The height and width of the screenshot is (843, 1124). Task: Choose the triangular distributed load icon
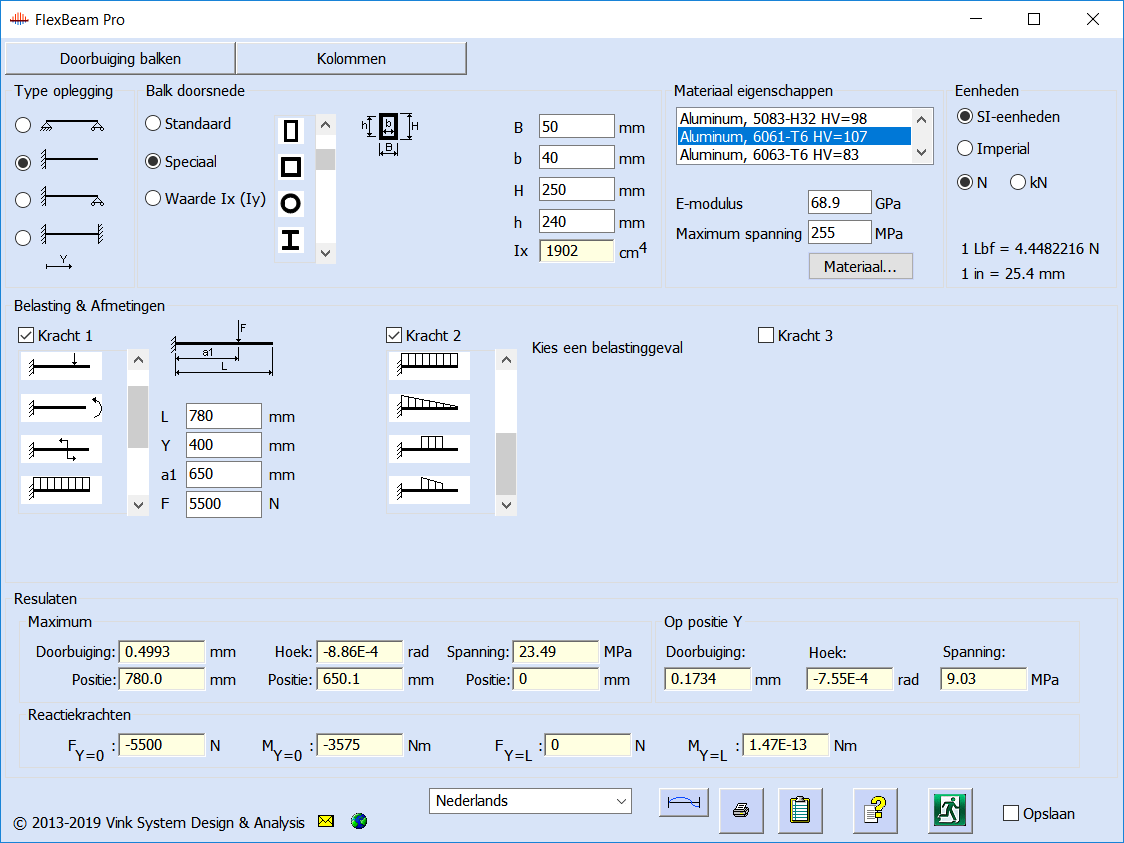click(429, 406)
